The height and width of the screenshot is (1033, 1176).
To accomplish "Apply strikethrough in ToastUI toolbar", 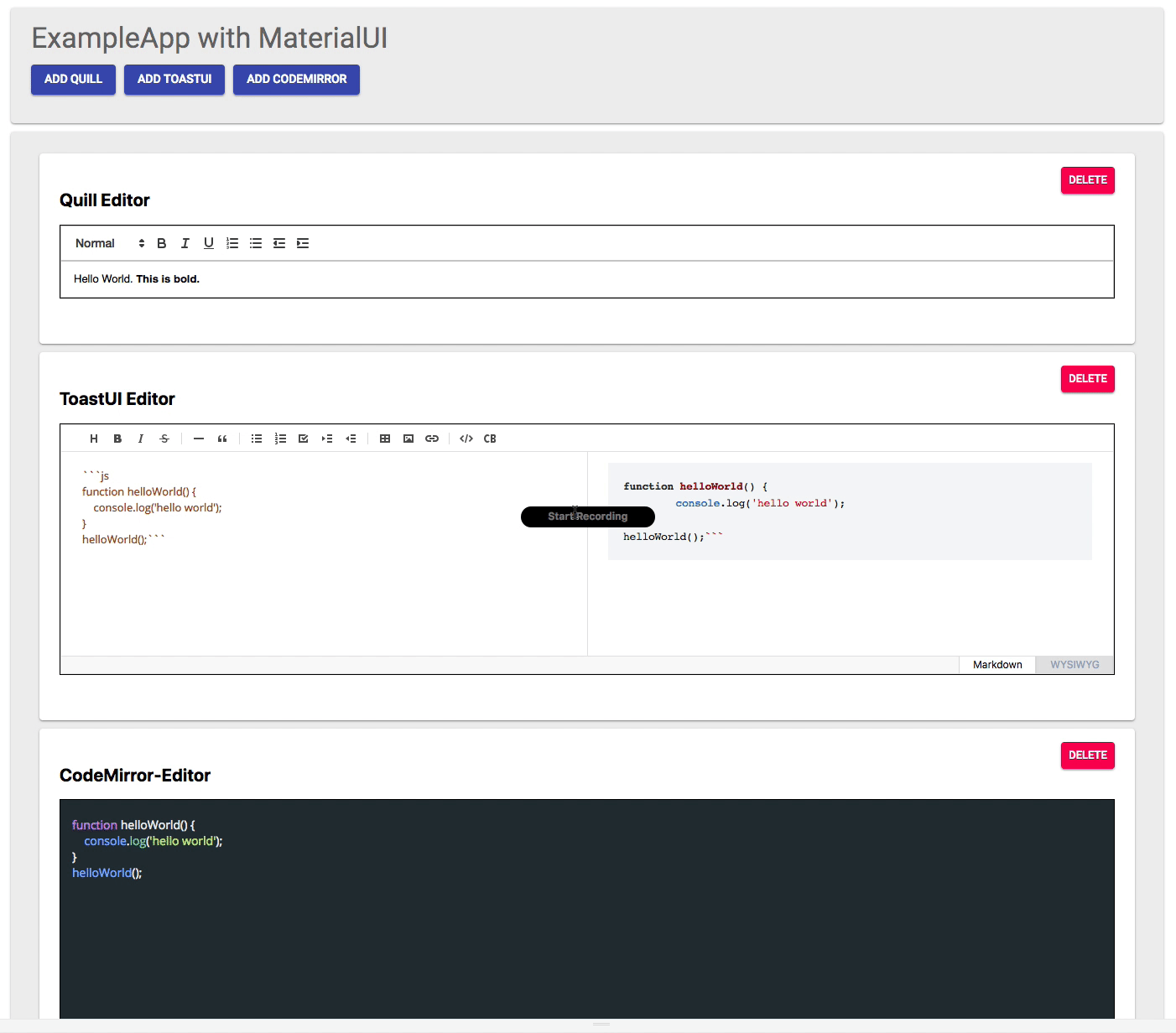I will pos(164,439).
